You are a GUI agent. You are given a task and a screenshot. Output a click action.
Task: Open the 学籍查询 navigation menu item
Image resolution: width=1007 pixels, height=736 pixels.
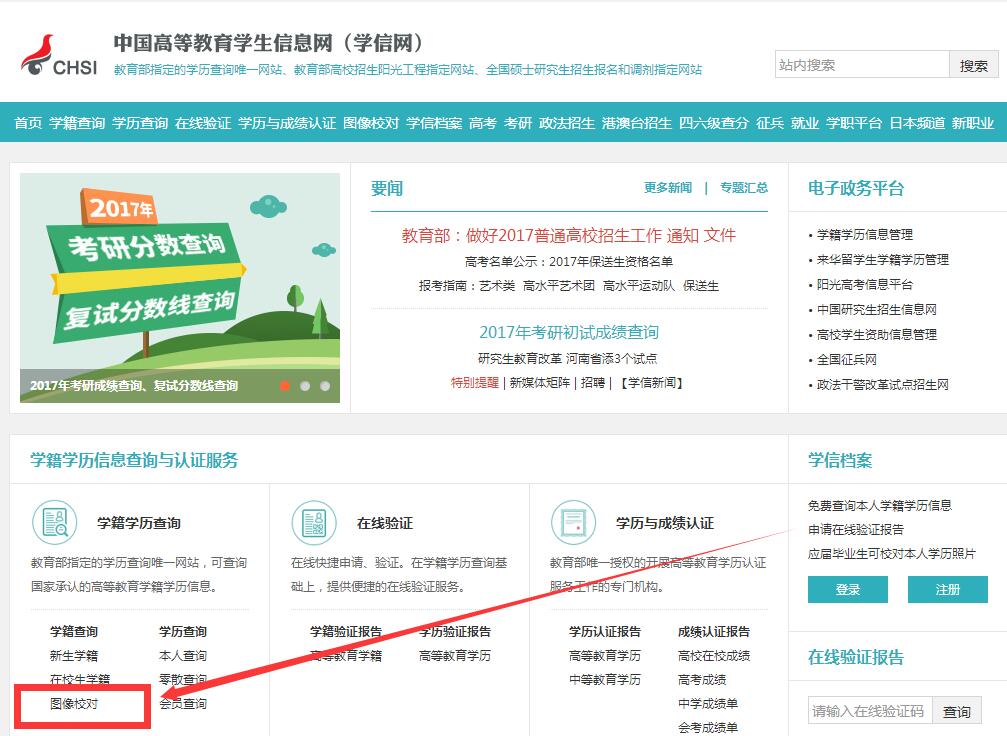(x=77, y=123)
